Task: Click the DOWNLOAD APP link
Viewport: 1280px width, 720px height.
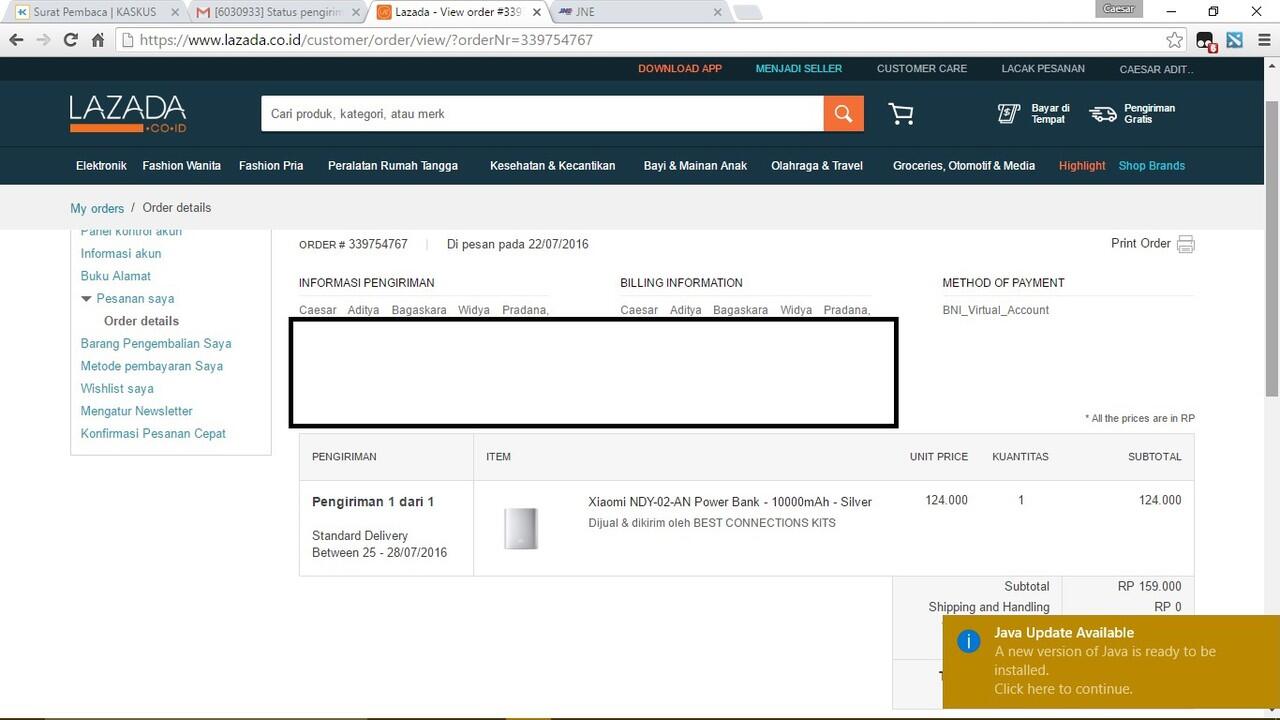Action: point(680,69)
